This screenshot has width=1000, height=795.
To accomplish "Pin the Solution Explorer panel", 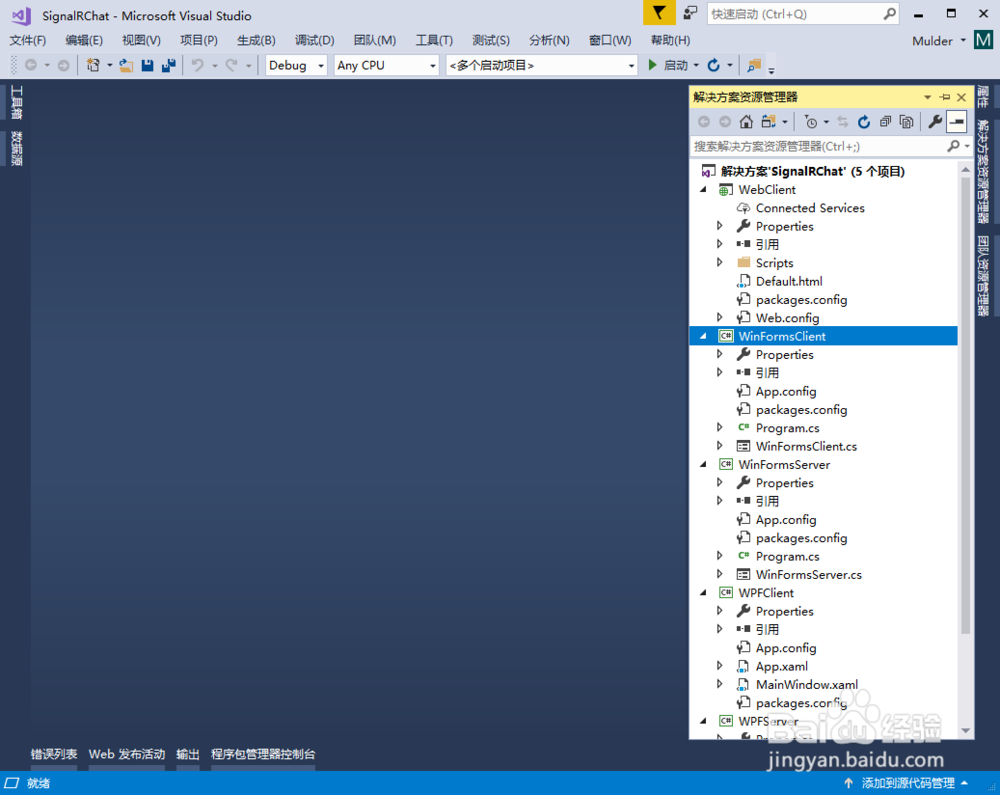I will (x=943, y=97).
